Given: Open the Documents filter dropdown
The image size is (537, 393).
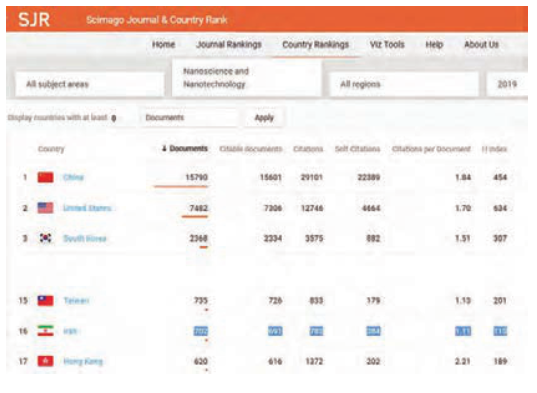Looking at the screenshot, I should [189, 118].
